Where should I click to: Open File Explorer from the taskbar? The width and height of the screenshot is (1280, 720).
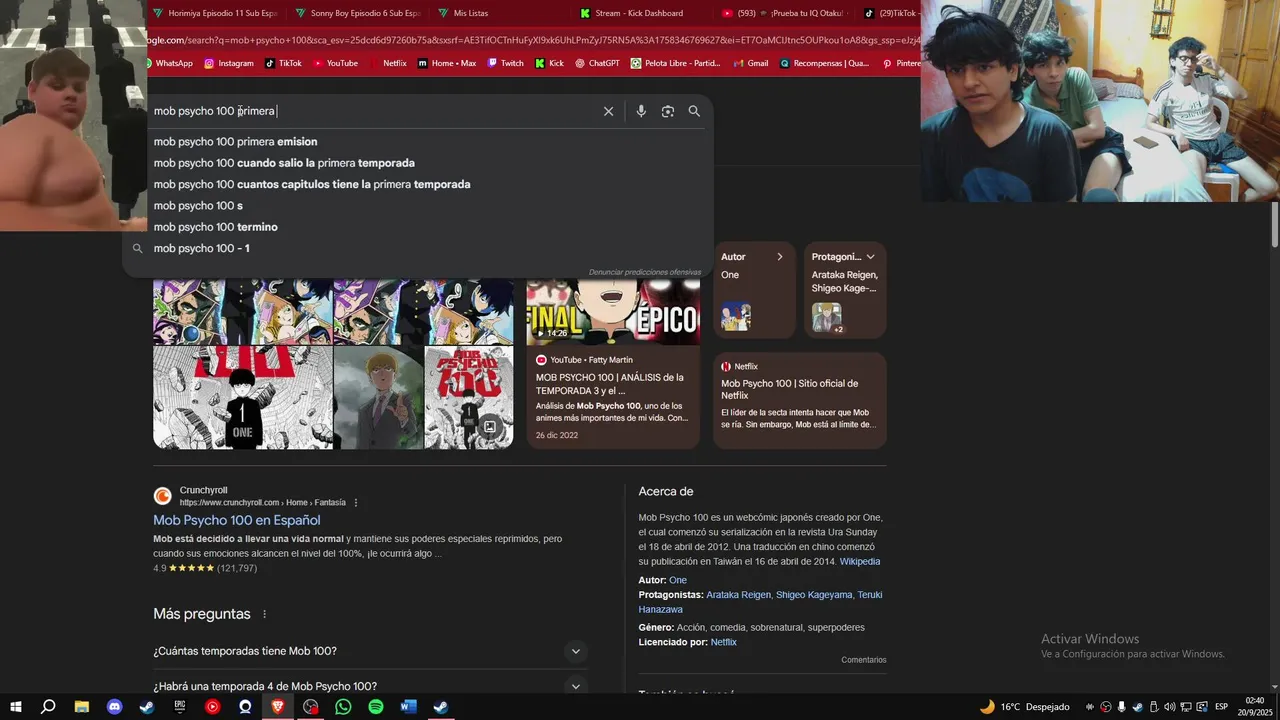82,707
